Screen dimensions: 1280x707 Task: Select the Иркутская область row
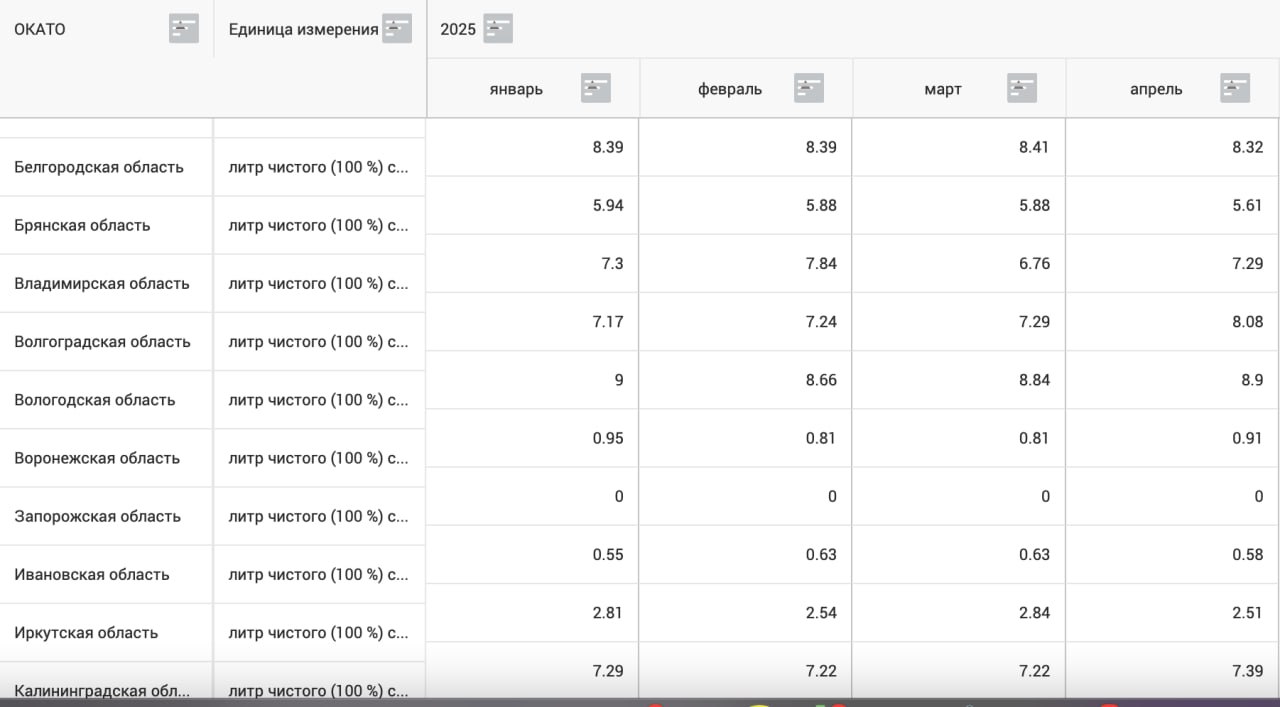tap(86, 631)
